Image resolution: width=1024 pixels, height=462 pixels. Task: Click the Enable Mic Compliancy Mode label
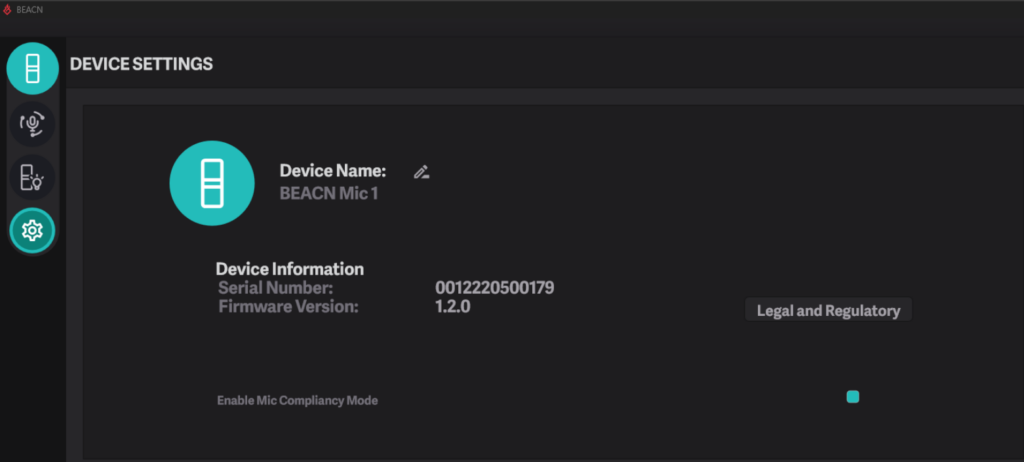297,400
